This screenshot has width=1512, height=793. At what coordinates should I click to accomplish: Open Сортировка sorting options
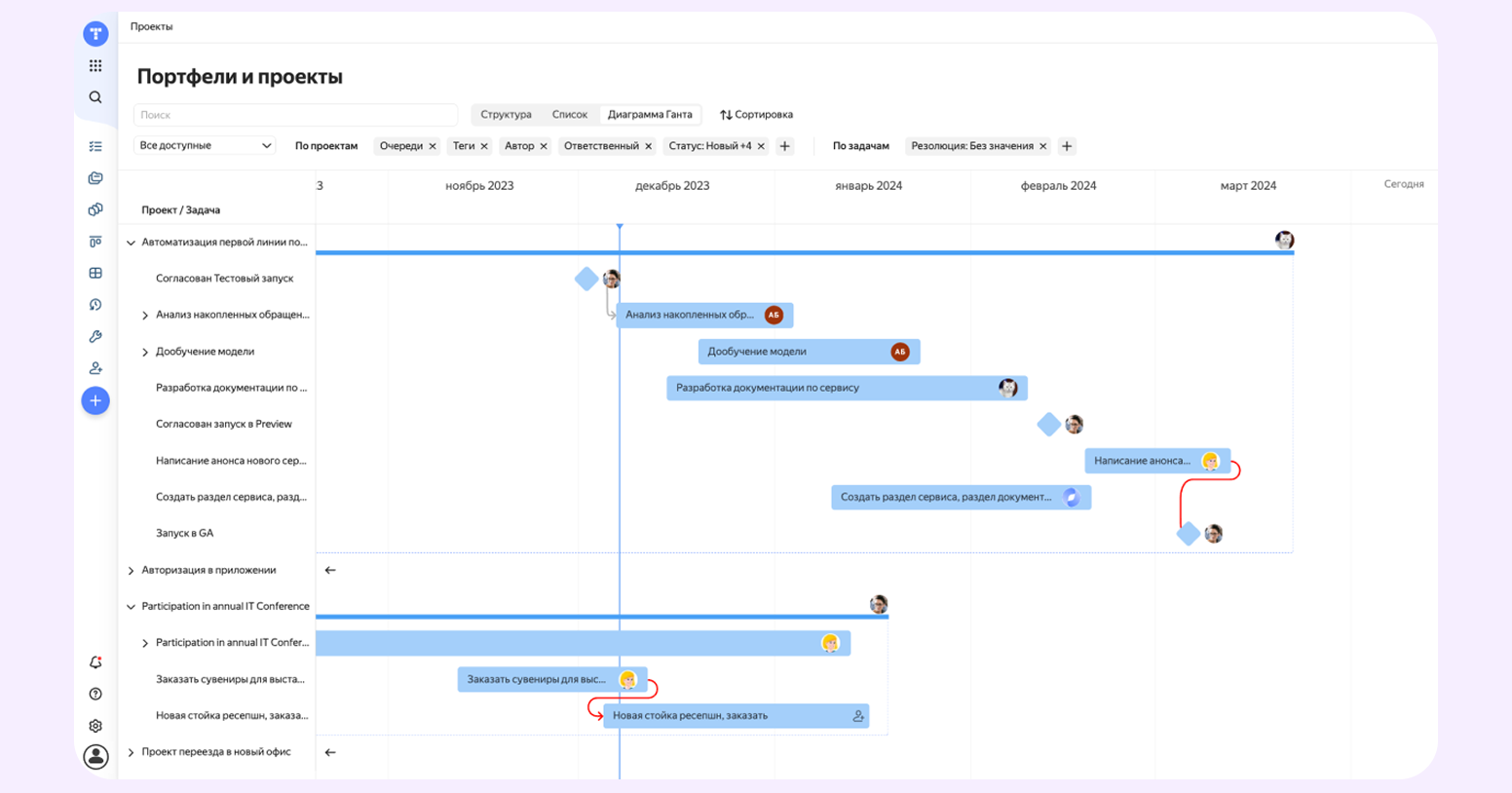coord(756,115)
